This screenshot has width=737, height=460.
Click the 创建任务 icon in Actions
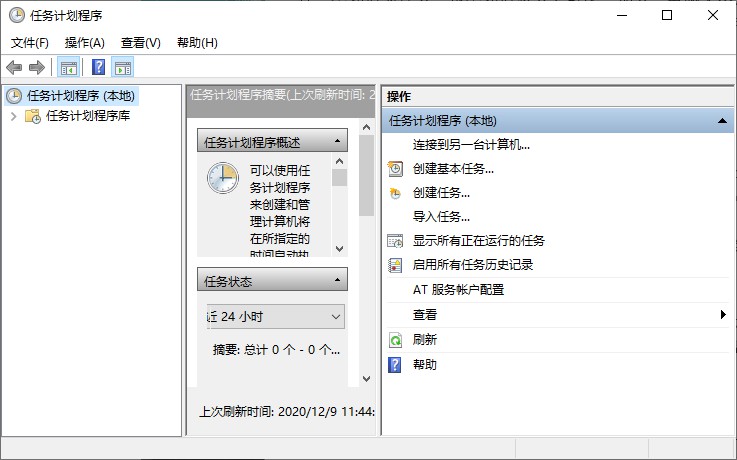coord(395,193)
